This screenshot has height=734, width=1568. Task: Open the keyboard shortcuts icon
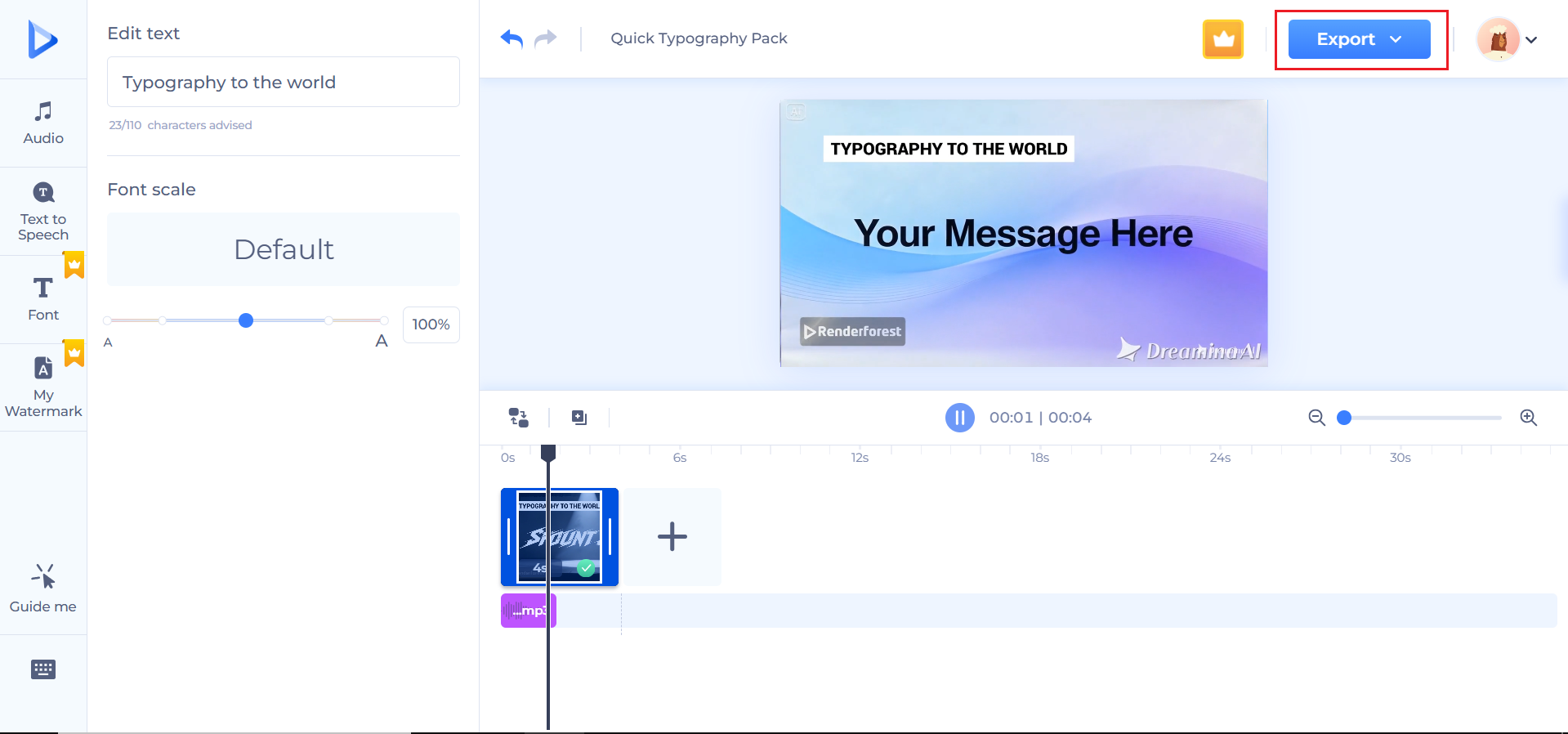tap(43, 669)
